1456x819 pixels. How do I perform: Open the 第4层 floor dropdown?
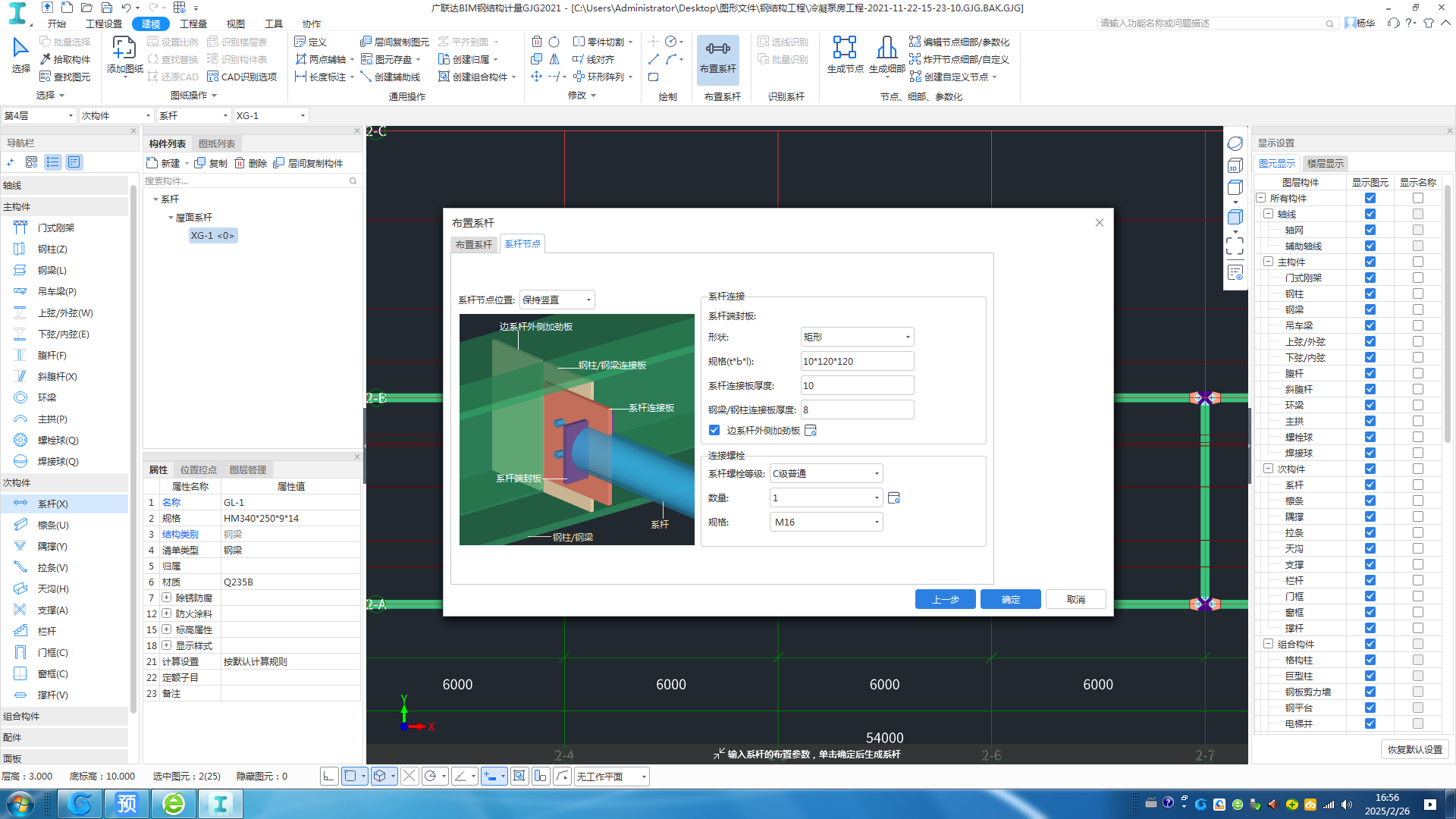click(39, 116)
